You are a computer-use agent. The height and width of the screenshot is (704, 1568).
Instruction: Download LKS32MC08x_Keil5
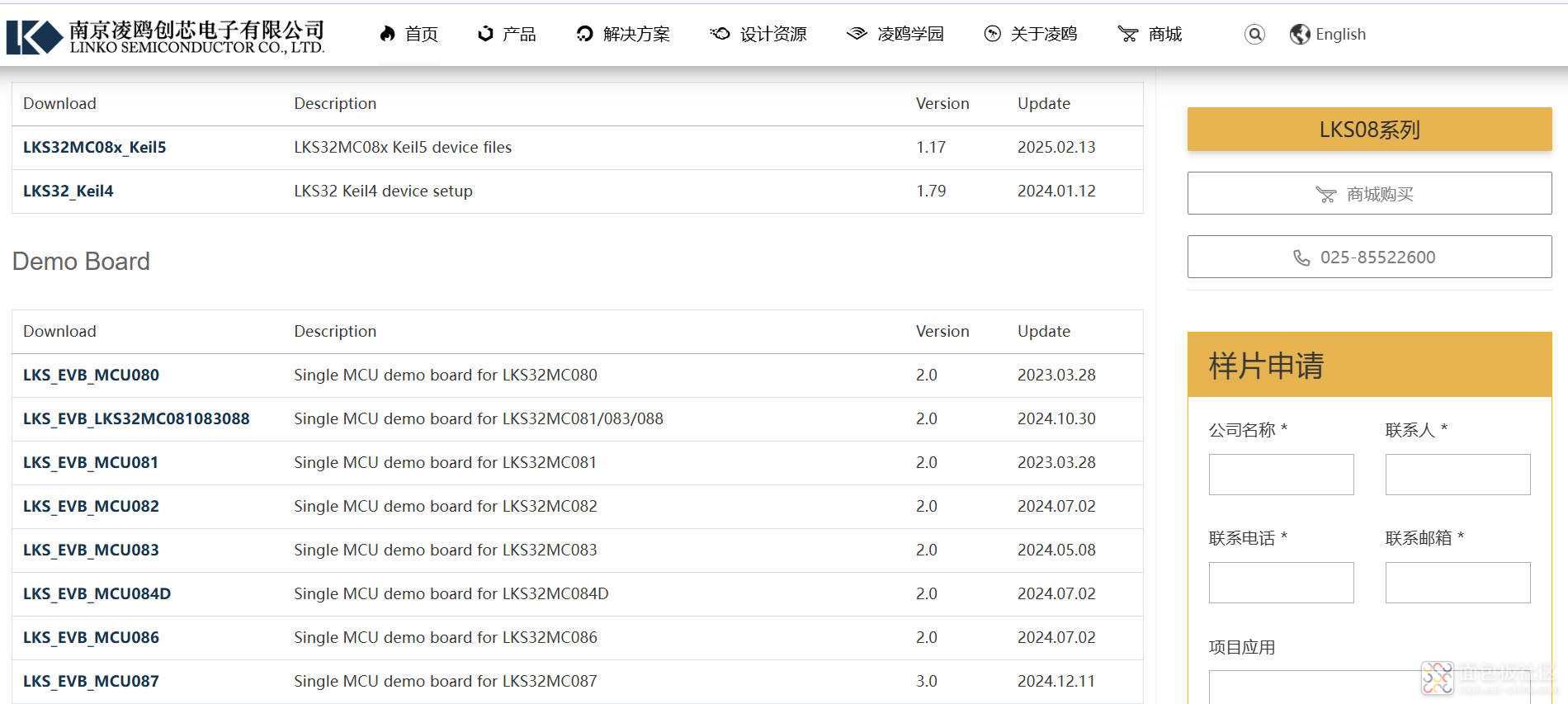pyautogui.click(x=95, y=147)
